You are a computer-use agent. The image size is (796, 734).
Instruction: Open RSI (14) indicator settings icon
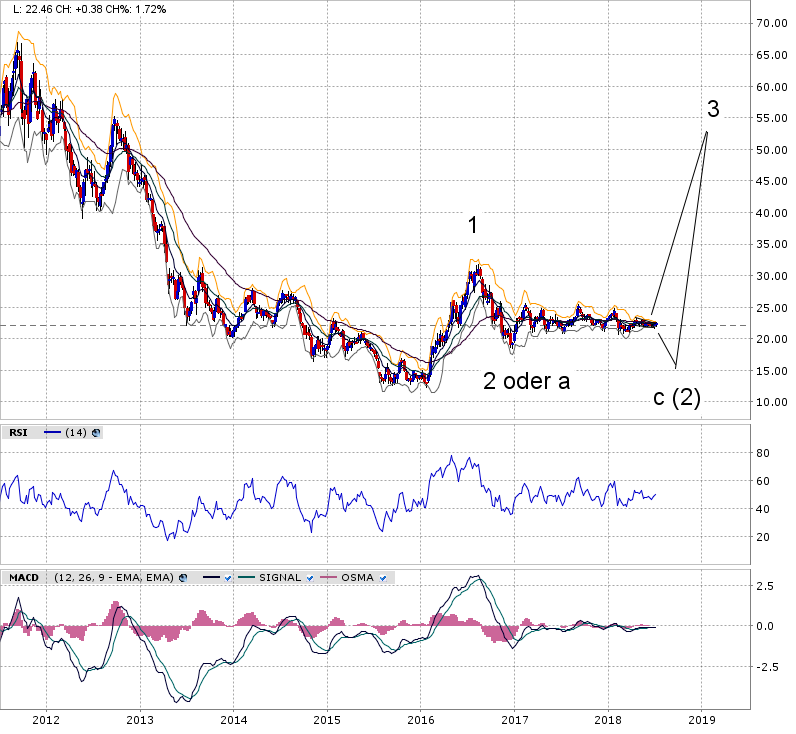pyautogui.click(x=95, y=433)
